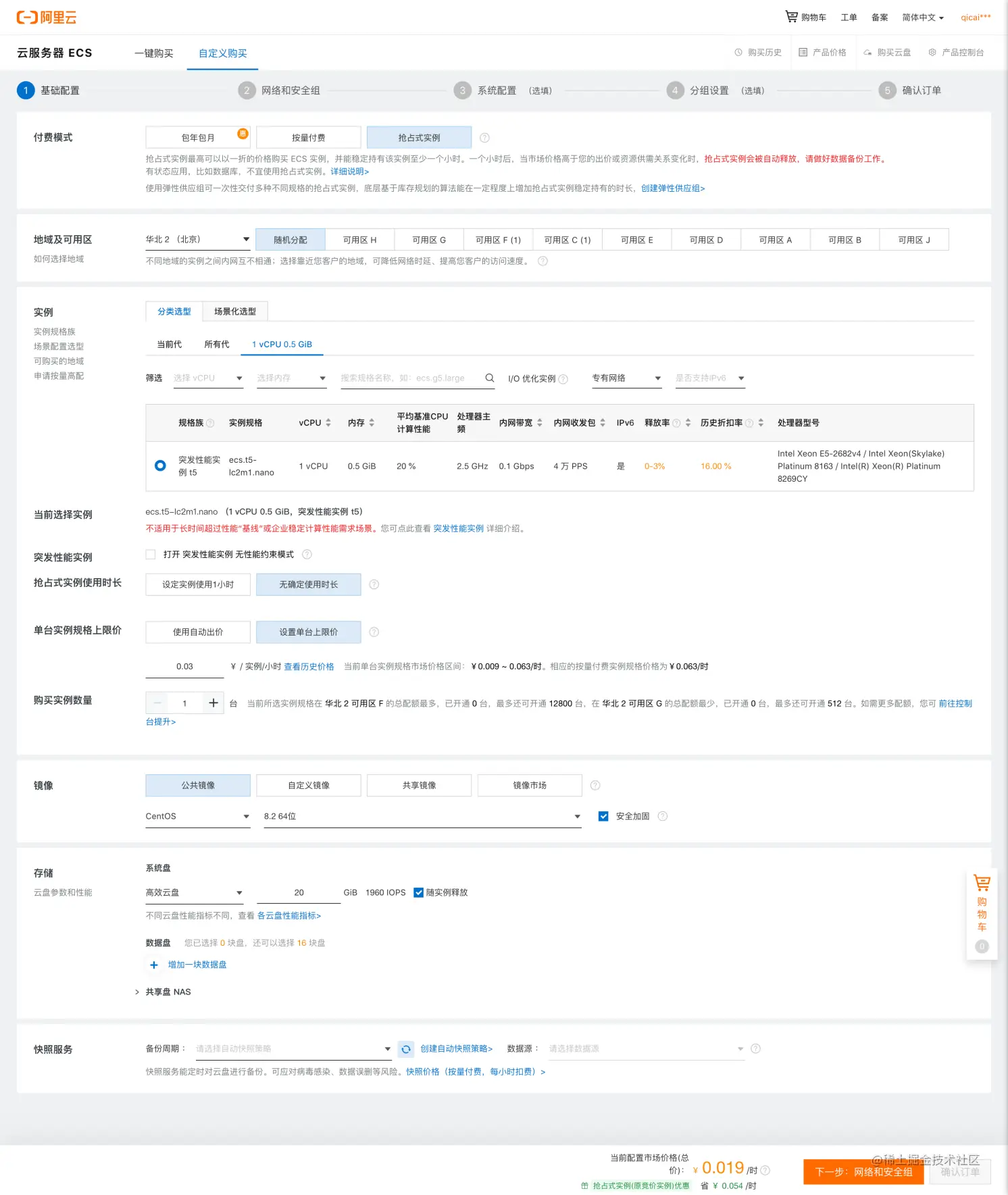Click help icon beside 镜像市场
Viewport: 1008px width, 1195px height.
point(595,785)
